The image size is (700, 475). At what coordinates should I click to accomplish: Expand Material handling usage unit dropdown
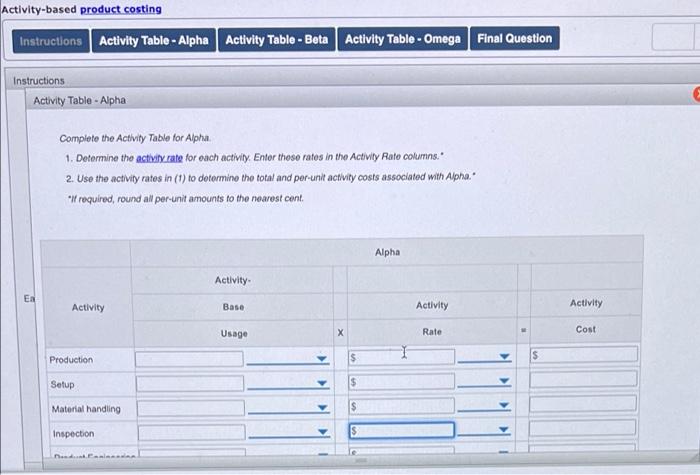click(289, 408)
